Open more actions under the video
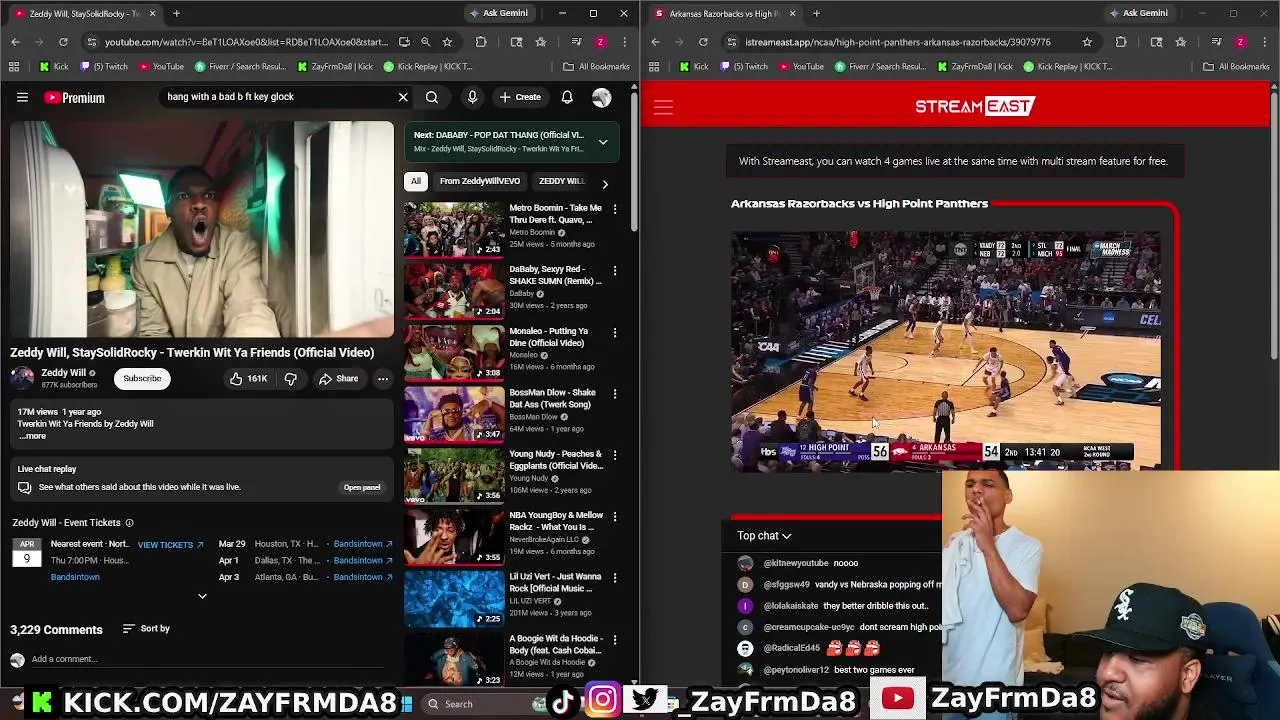Screen dimensions: 1280x720 point(383,379)
